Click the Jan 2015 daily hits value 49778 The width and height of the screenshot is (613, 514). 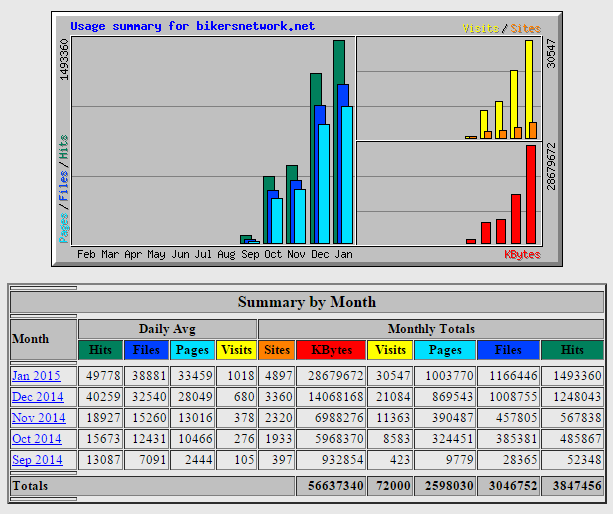103,376
